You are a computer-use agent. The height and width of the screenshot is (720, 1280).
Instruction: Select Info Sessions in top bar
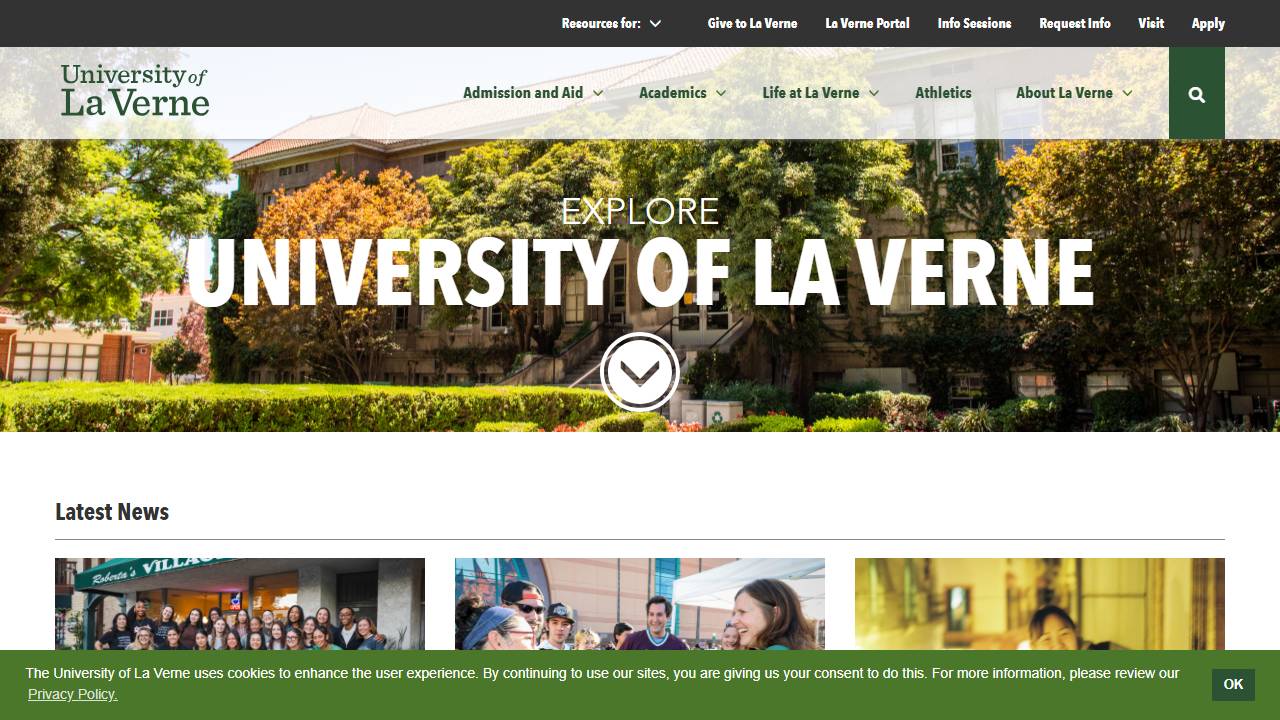(974, 23)
